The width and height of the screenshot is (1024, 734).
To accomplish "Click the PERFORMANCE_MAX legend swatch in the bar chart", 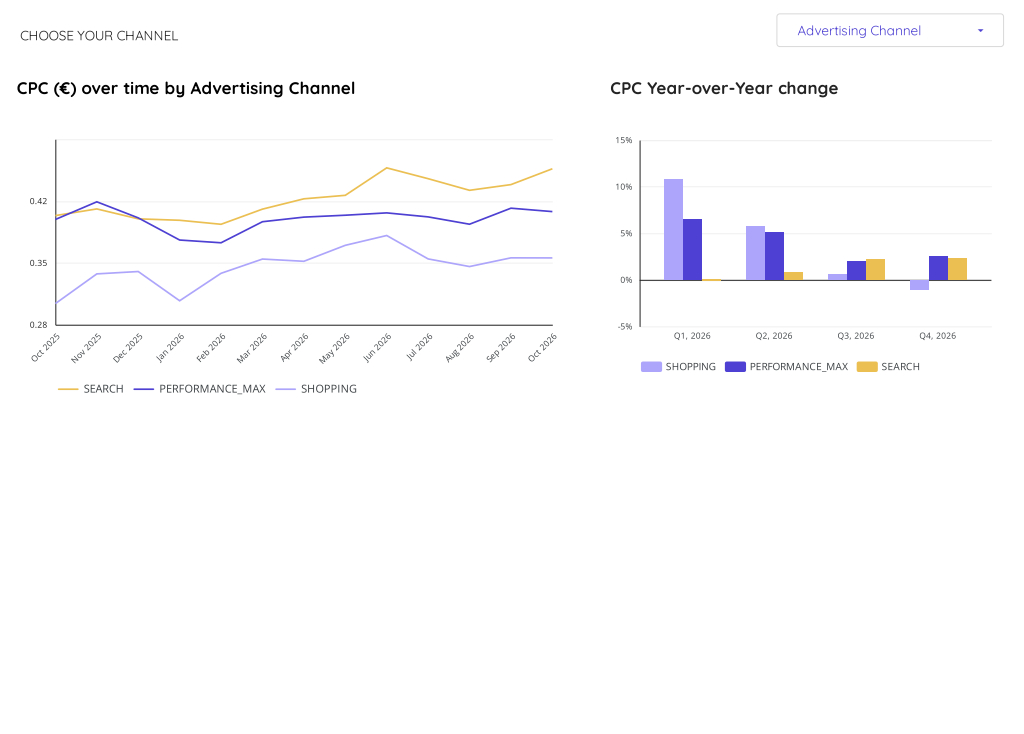I will (735, 367).
